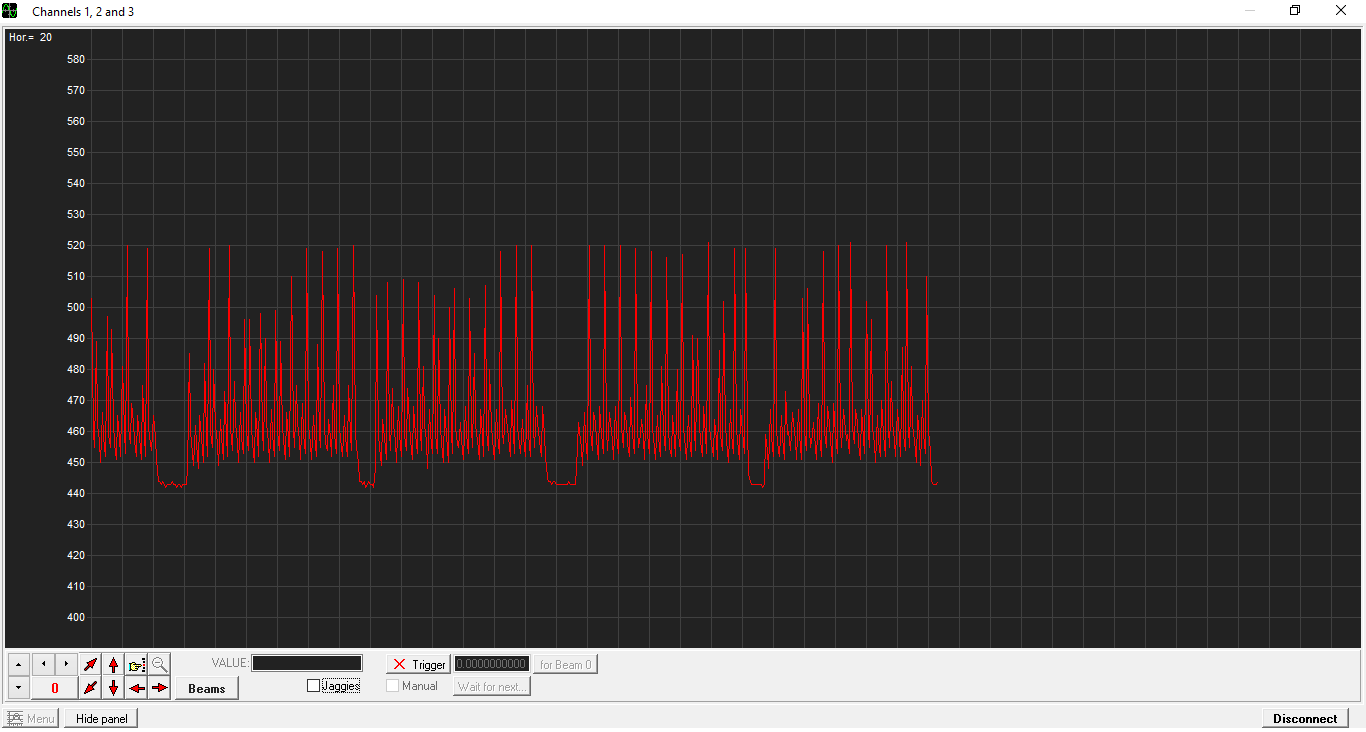Click the red 0 reset button
Image resolution: width=1366 pixels, height=732 pixels.
coord(55,688)
